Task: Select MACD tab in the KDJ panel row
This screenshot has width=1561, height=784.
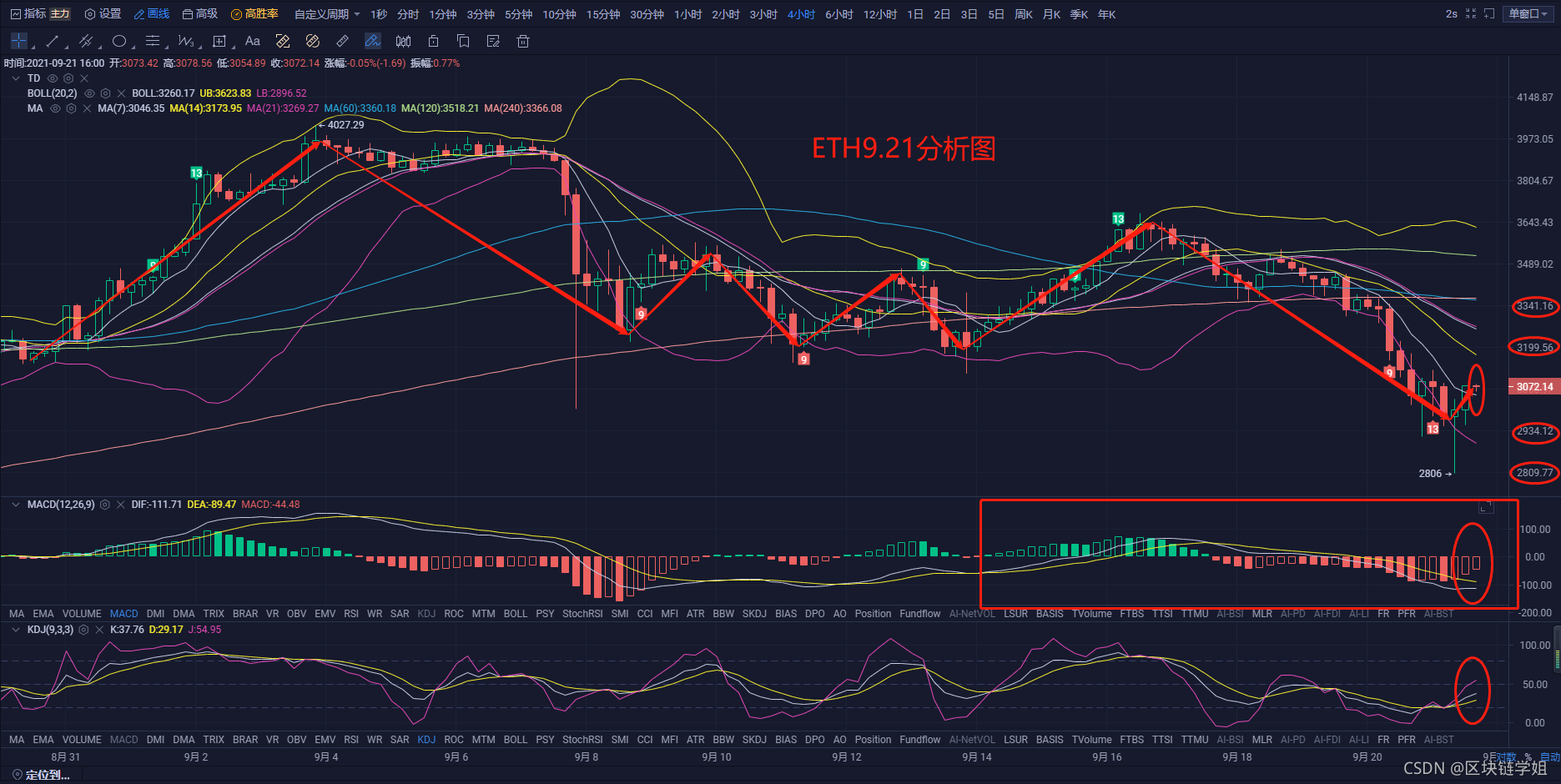Action: (x=124, y=740)
